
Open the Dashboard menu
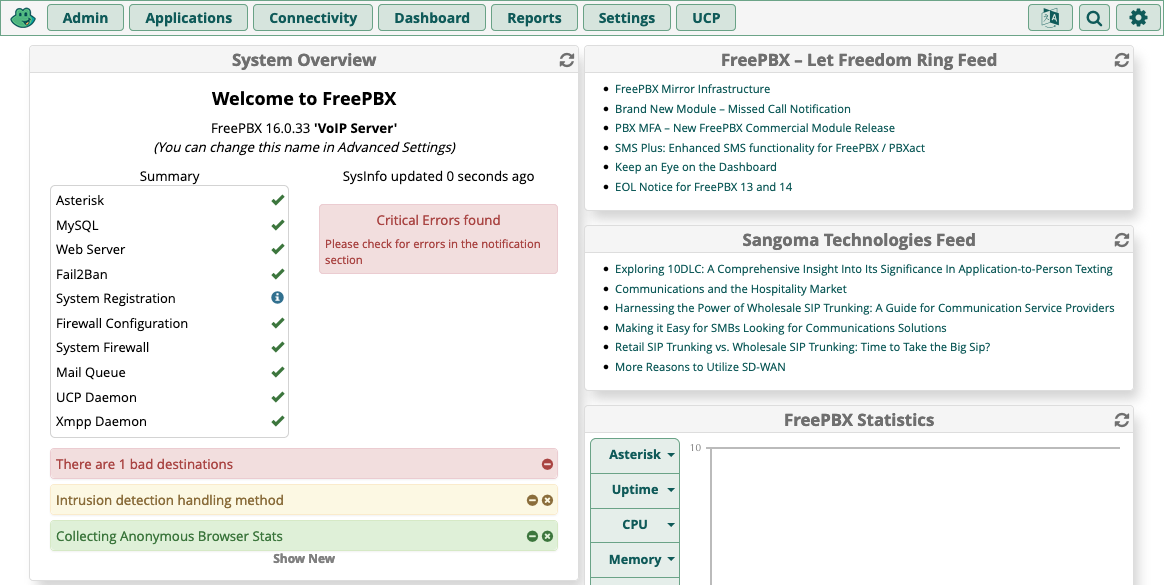(432, 18)
